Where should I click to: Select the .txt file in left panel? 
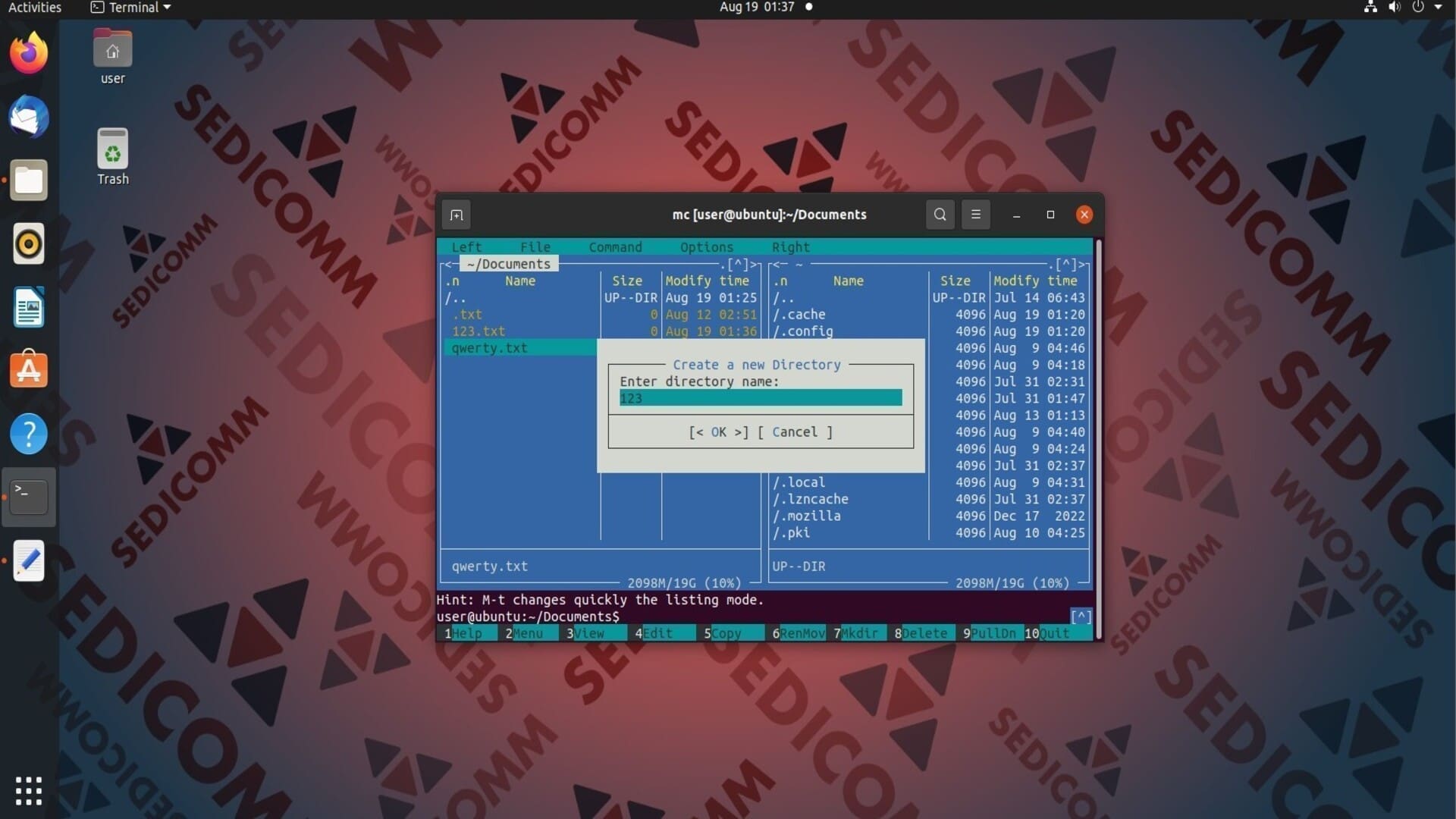point(467,315)
